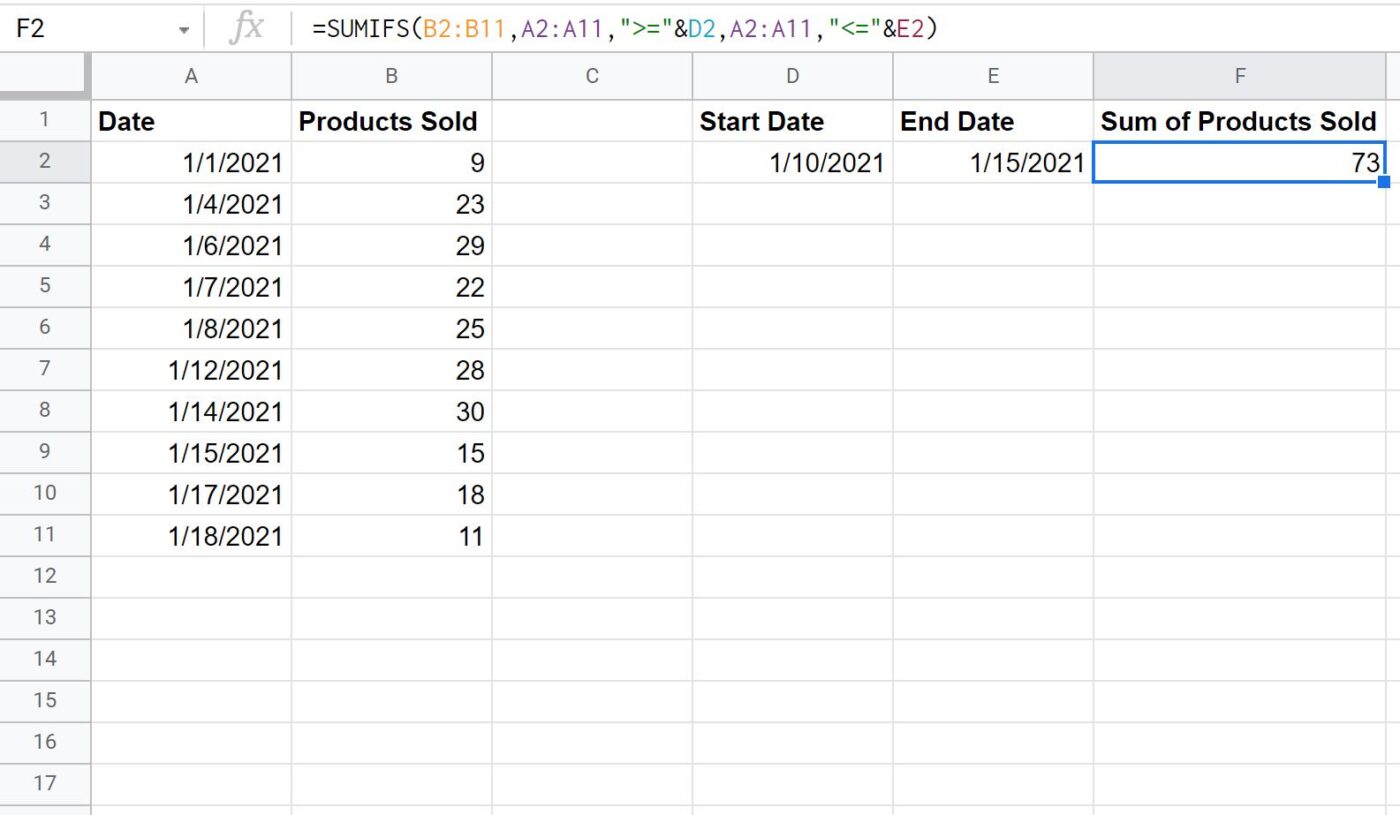Select row 7 header
Viewport: 1400px width, 815px height.
pos(45,369)
